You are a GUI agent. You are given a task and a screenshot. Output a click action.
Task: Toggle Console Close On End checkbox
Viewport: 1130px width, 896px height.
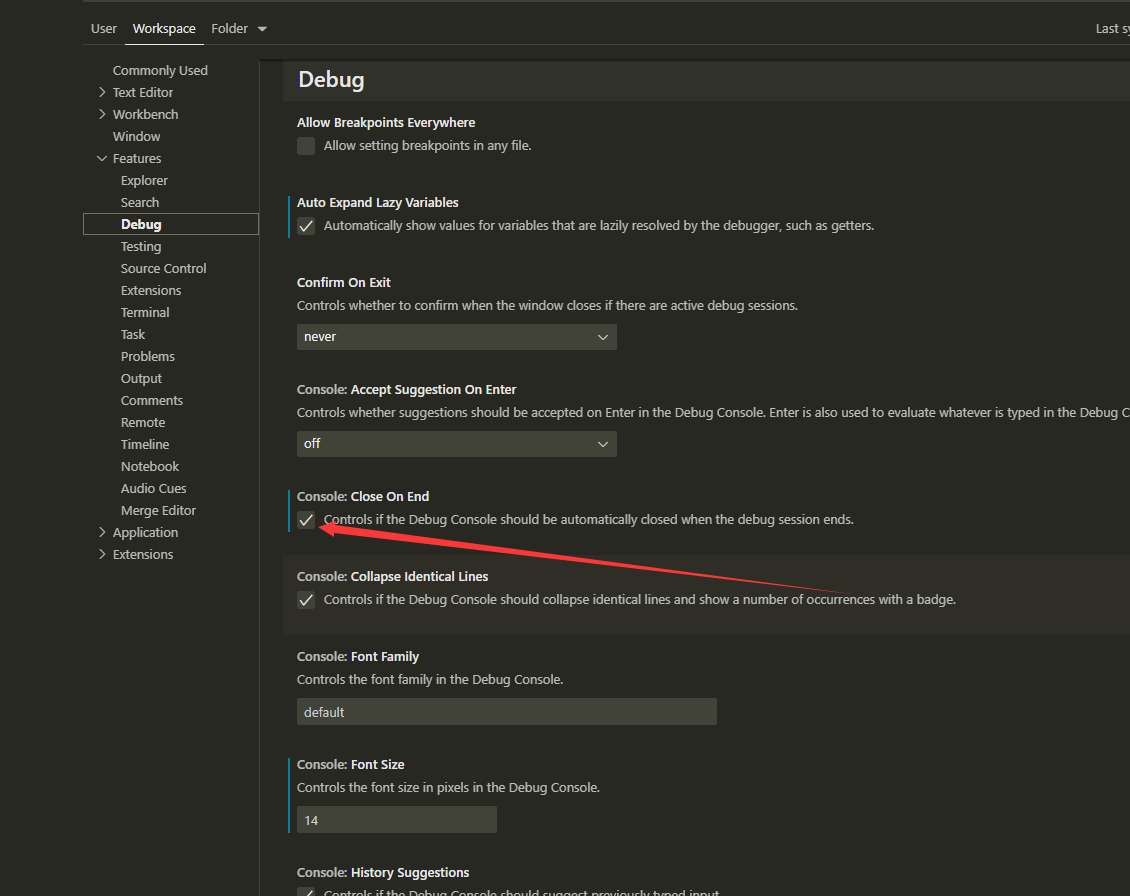point(306,520)
